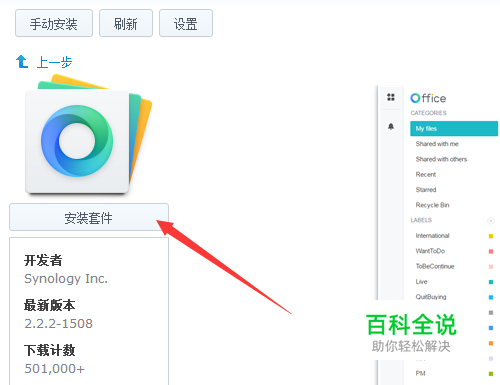Select International label

432,236
